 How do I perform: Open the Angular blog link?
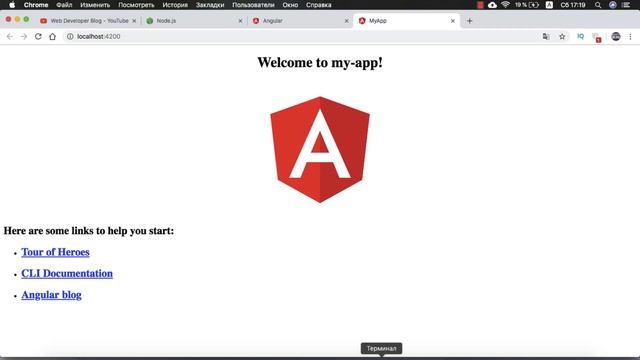51,295
